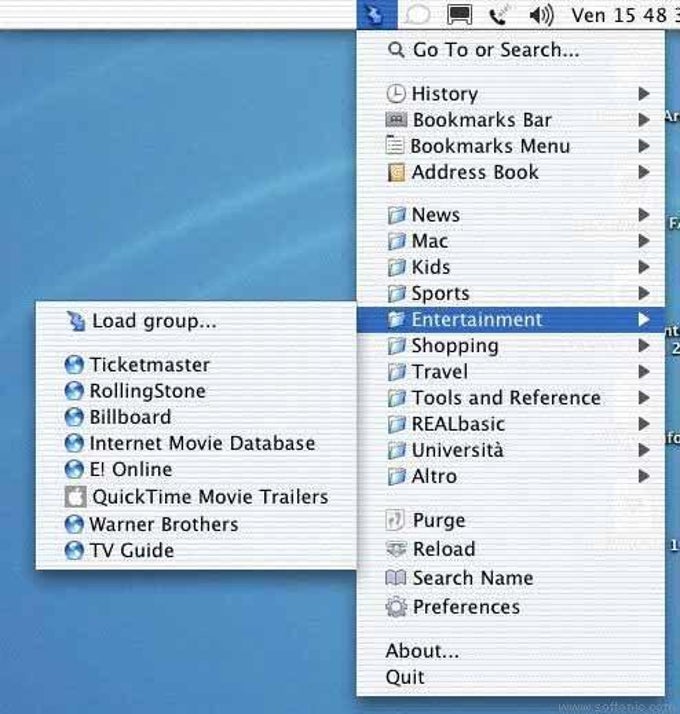
Task: Click the Shopping folder icon
Action: click(x=396, y=346)
